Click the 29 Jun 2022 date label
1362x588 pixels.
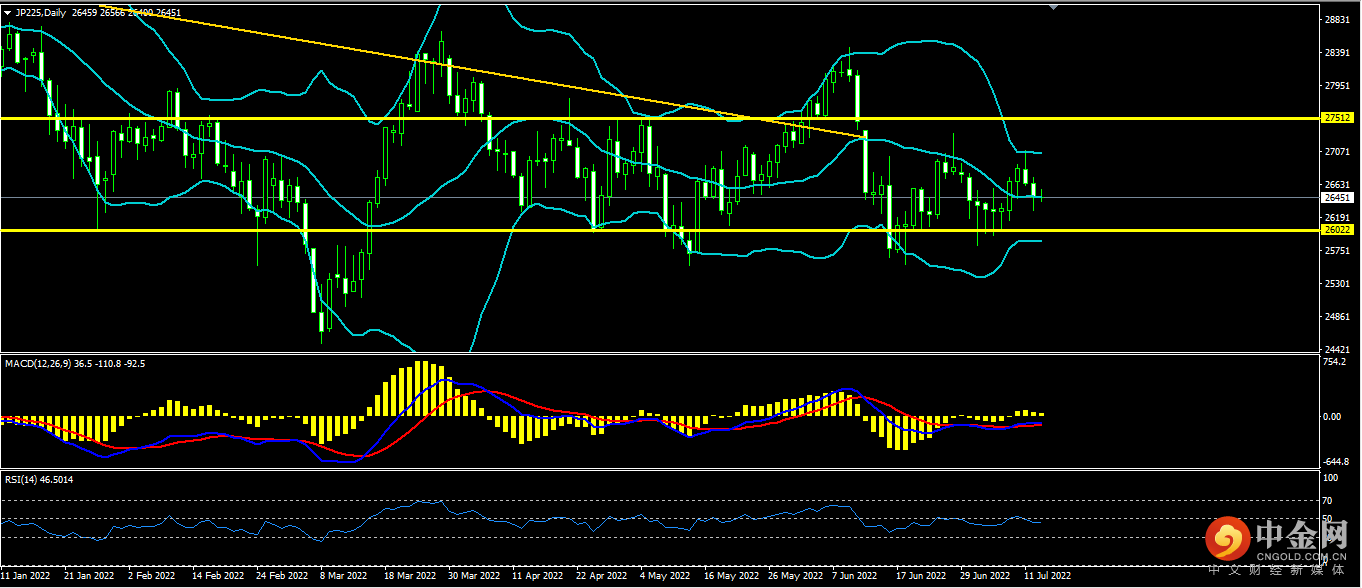(x=985, y=577)
